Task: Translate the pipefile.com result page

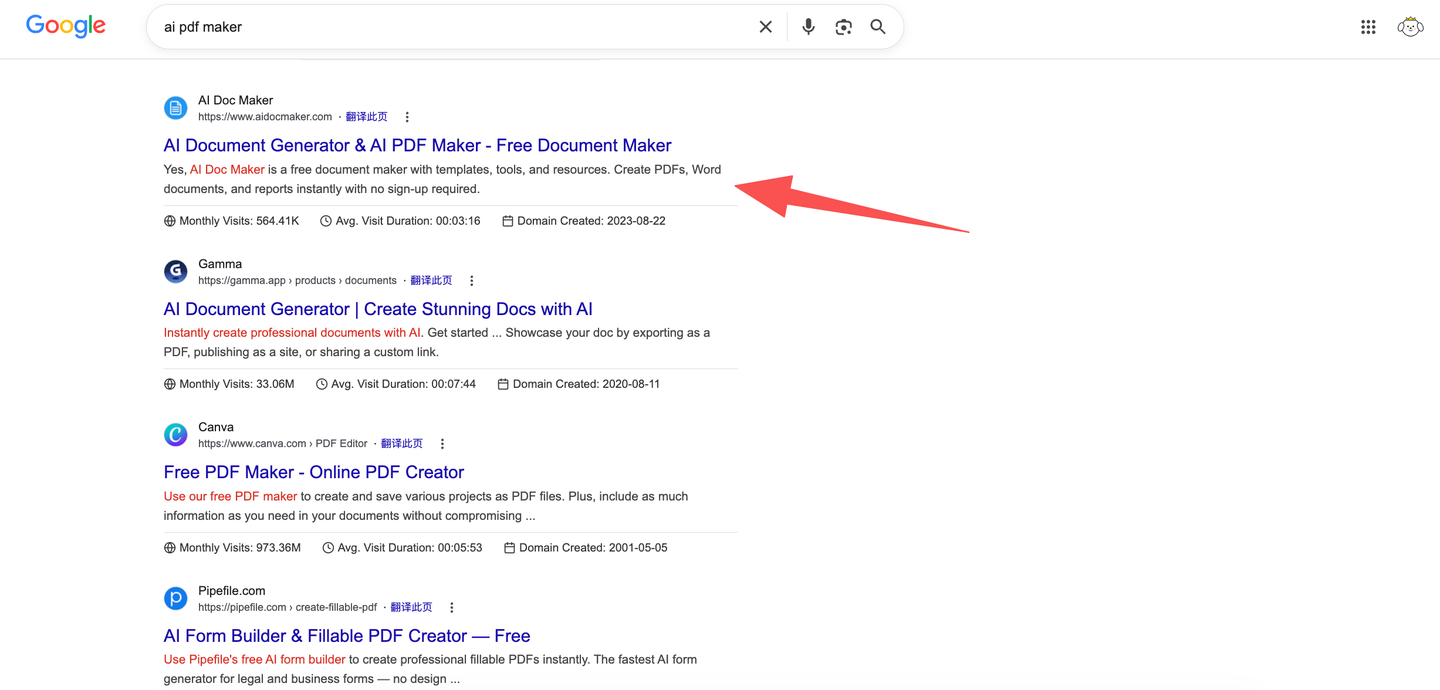Action: pos(412,608)
